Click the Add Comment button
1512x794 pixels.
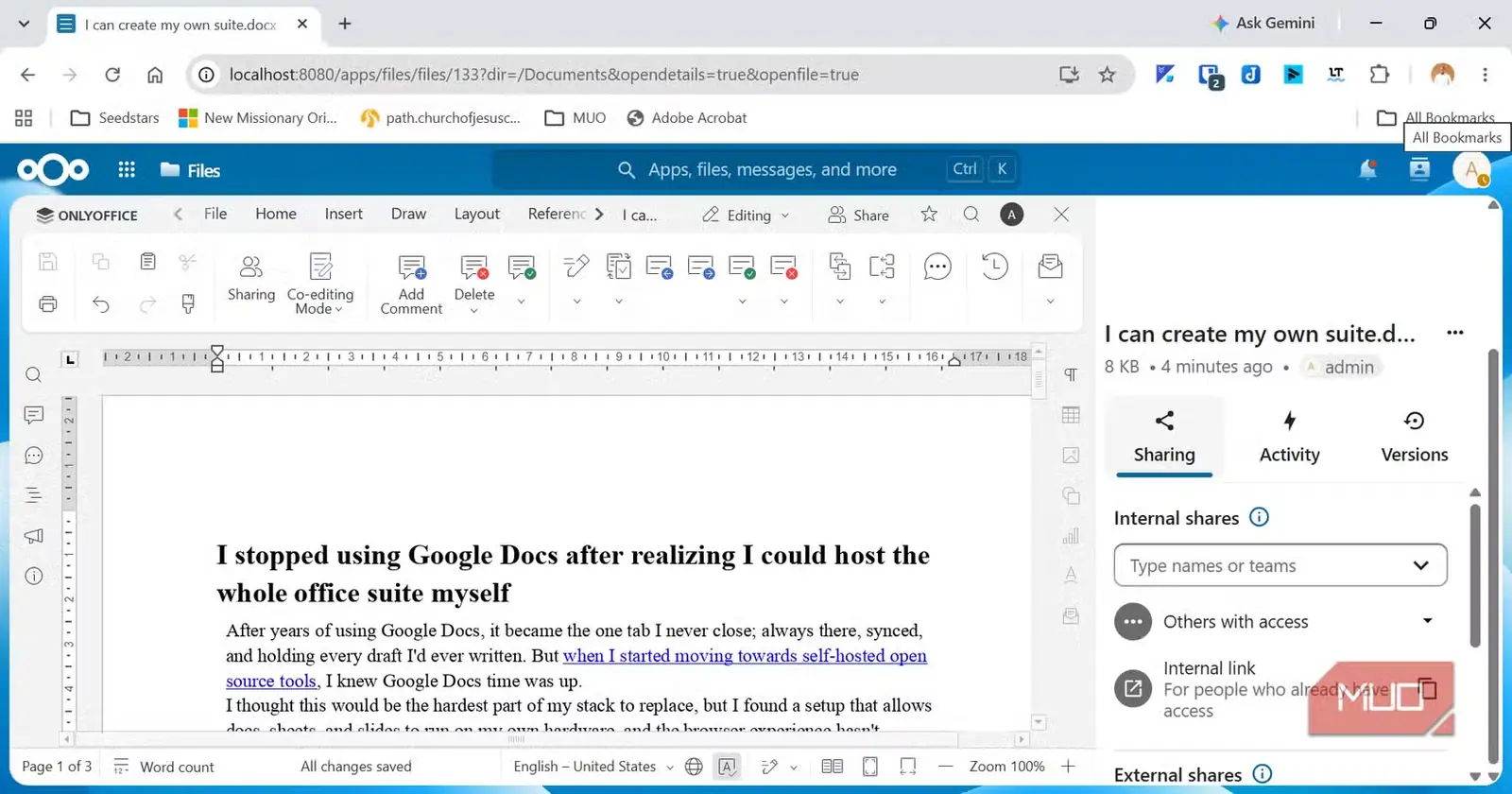coord(411,285)
